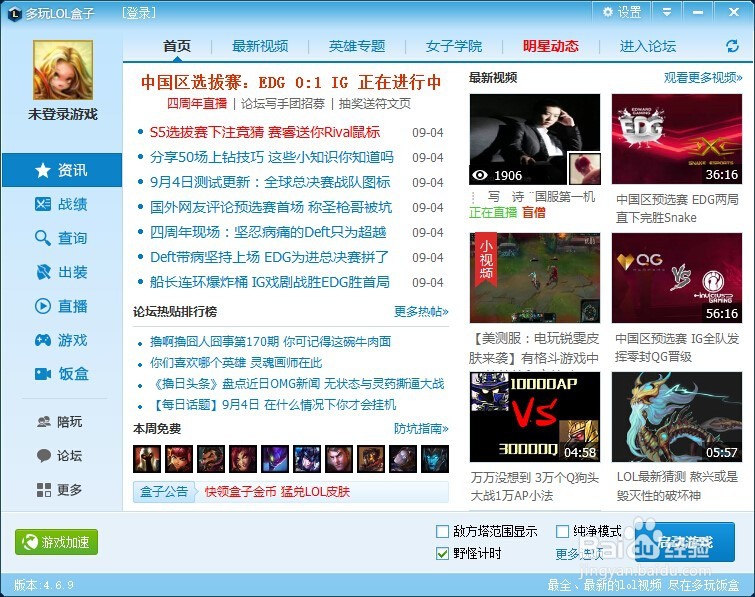The image size is (755, 597).
Task: Open 快领盒子金币 猛兑LOL皮肤 announcement
Action: (x=277, y=492)
